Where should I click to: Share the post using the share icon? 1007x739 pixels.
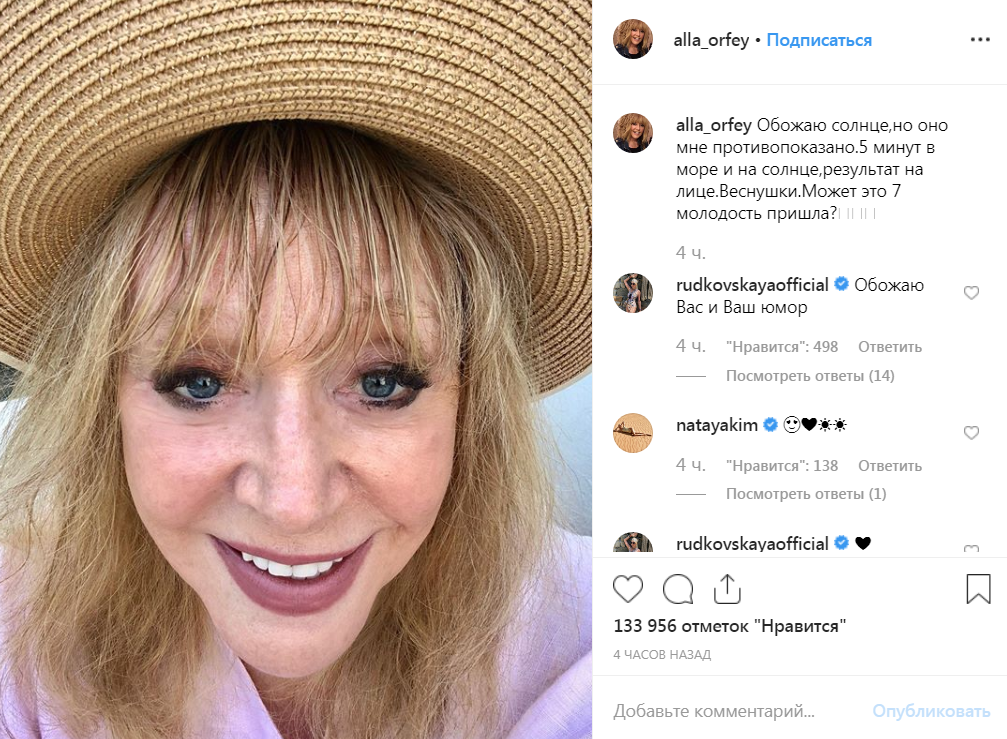tap(727, 589)
